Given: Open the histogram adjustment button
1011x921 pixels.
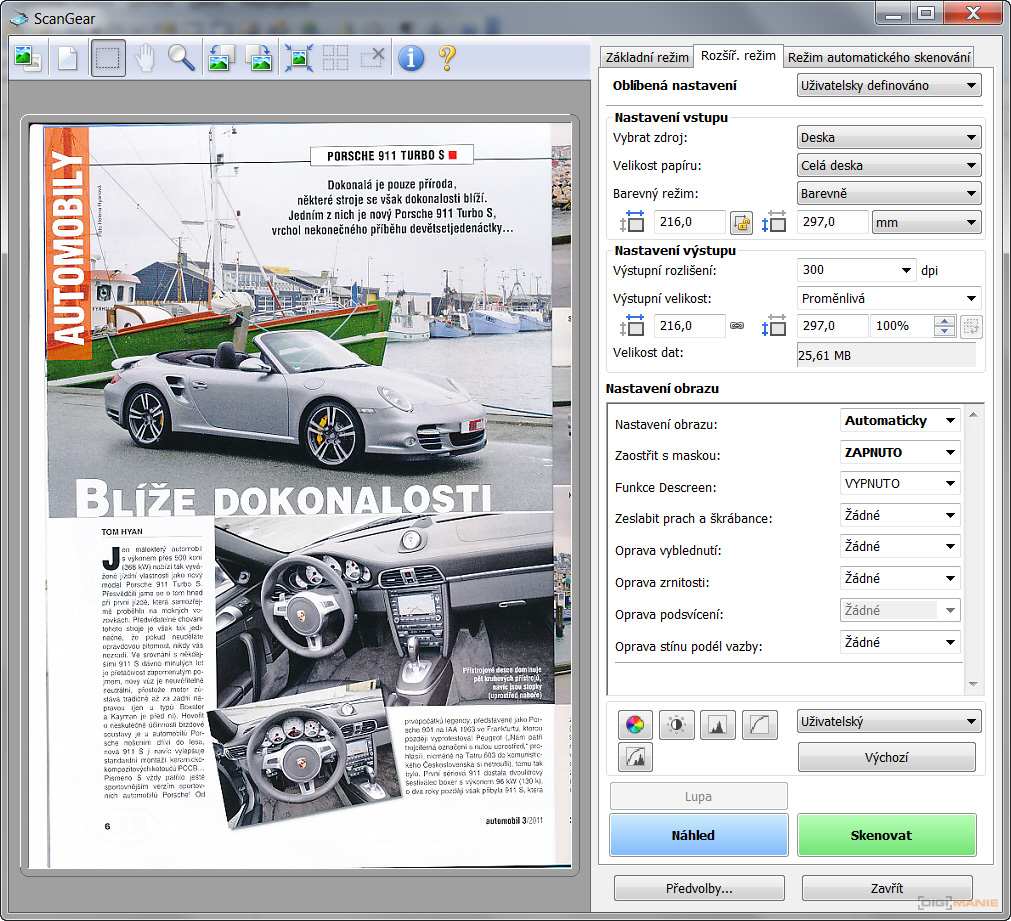Looking at the screenshot, I should point(717,724).
